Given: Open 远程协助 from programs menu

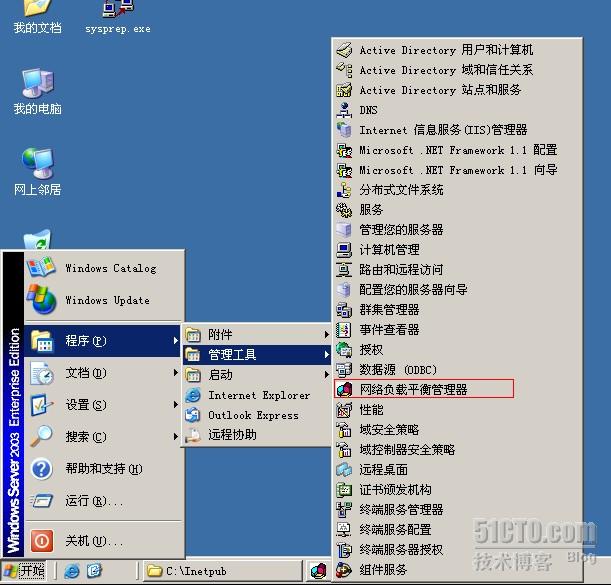Looking at the screenshot, I should pyautogui.click(x=256, y=435).
